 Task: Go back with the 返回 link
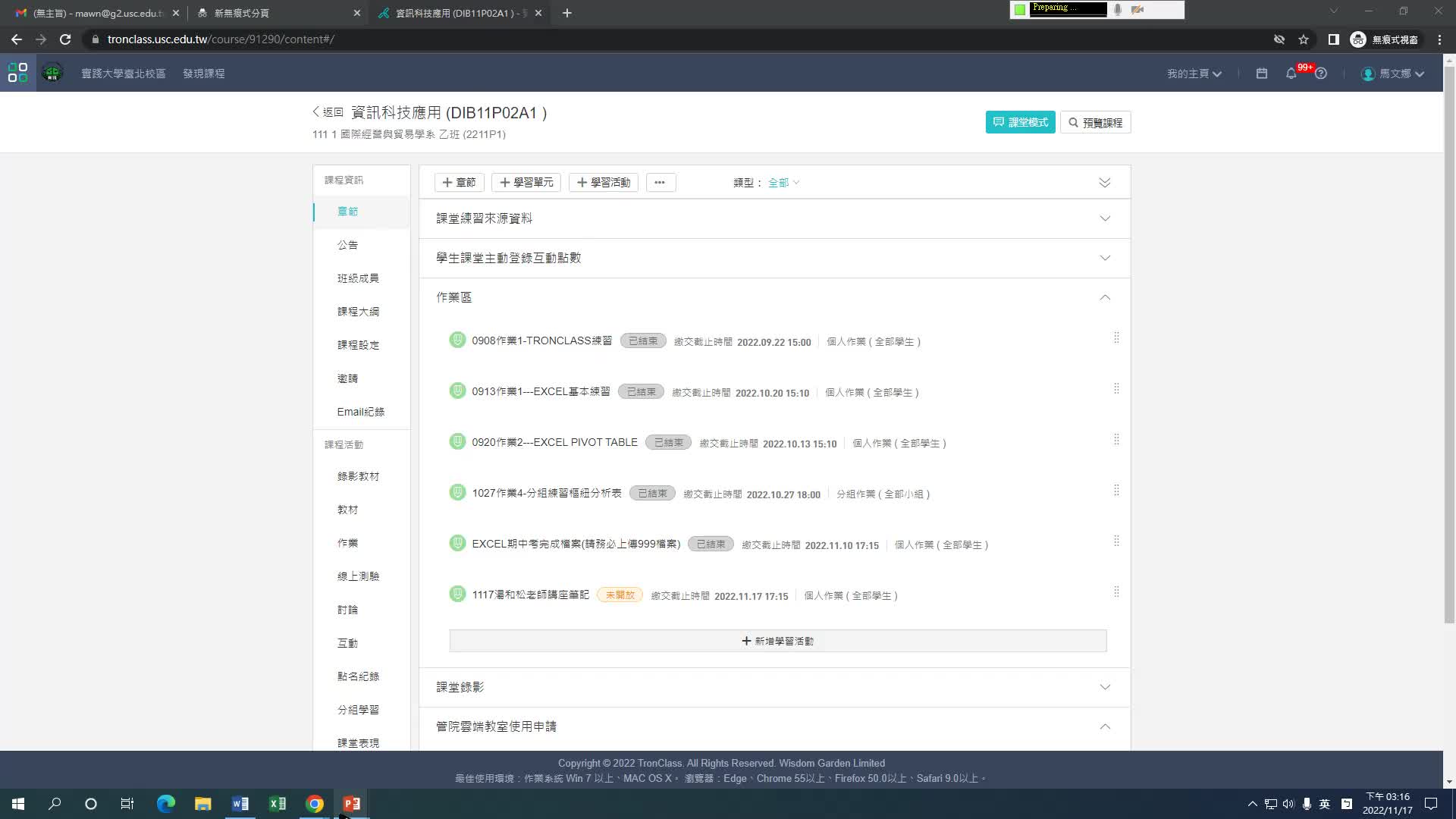(x=328, y=112)
